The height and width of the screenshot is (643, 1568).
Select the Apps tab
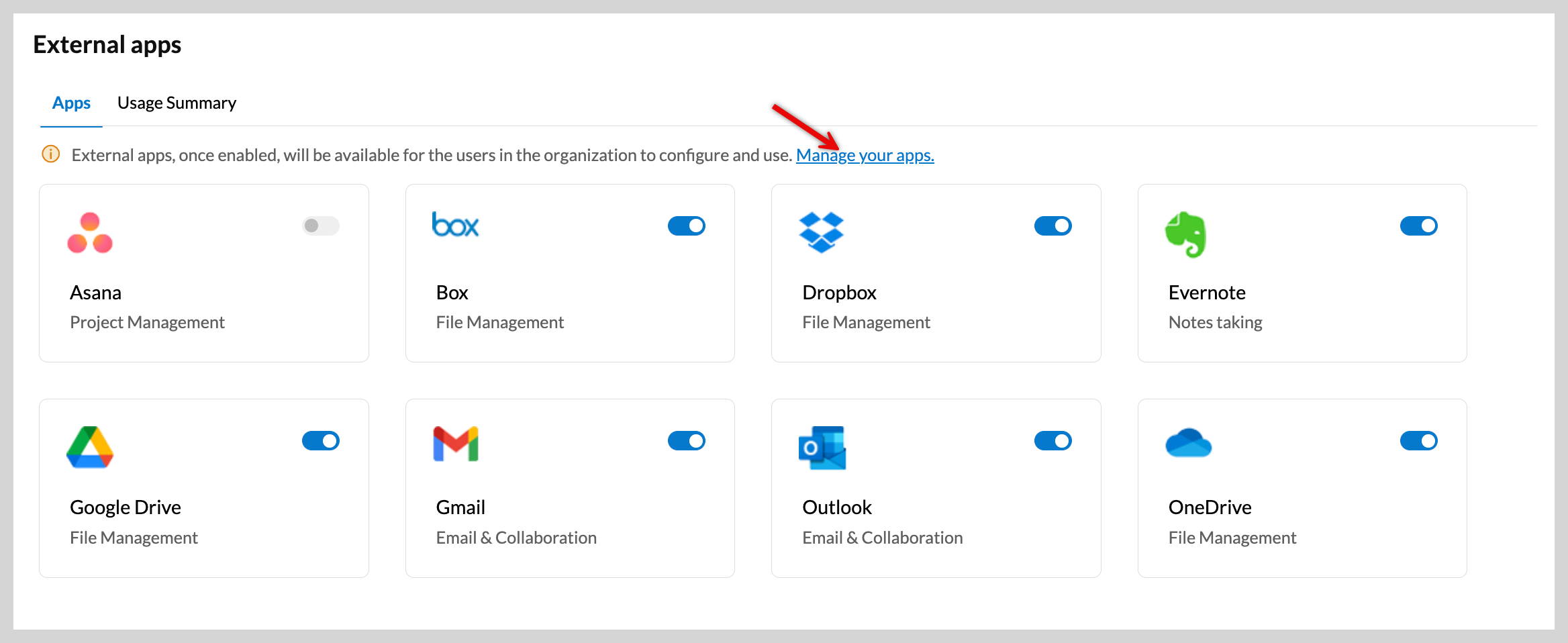(71, 103)
